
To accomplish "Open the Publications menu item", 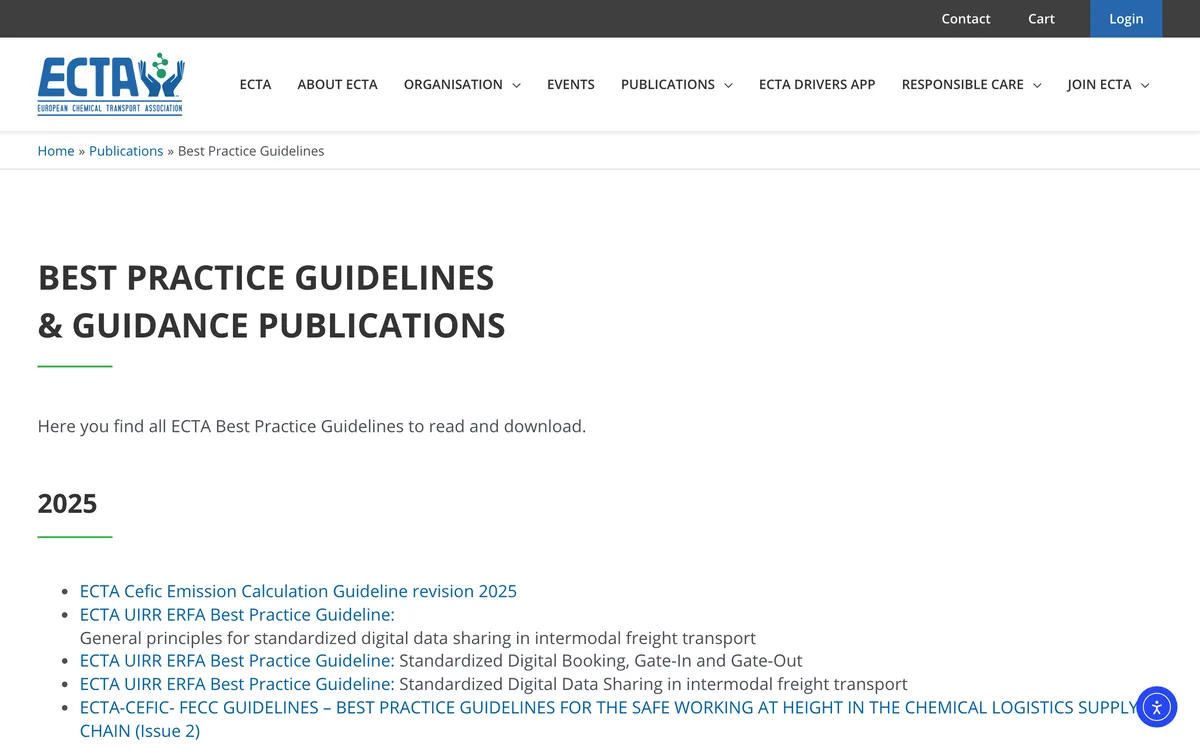I will (x=667, y=85).
